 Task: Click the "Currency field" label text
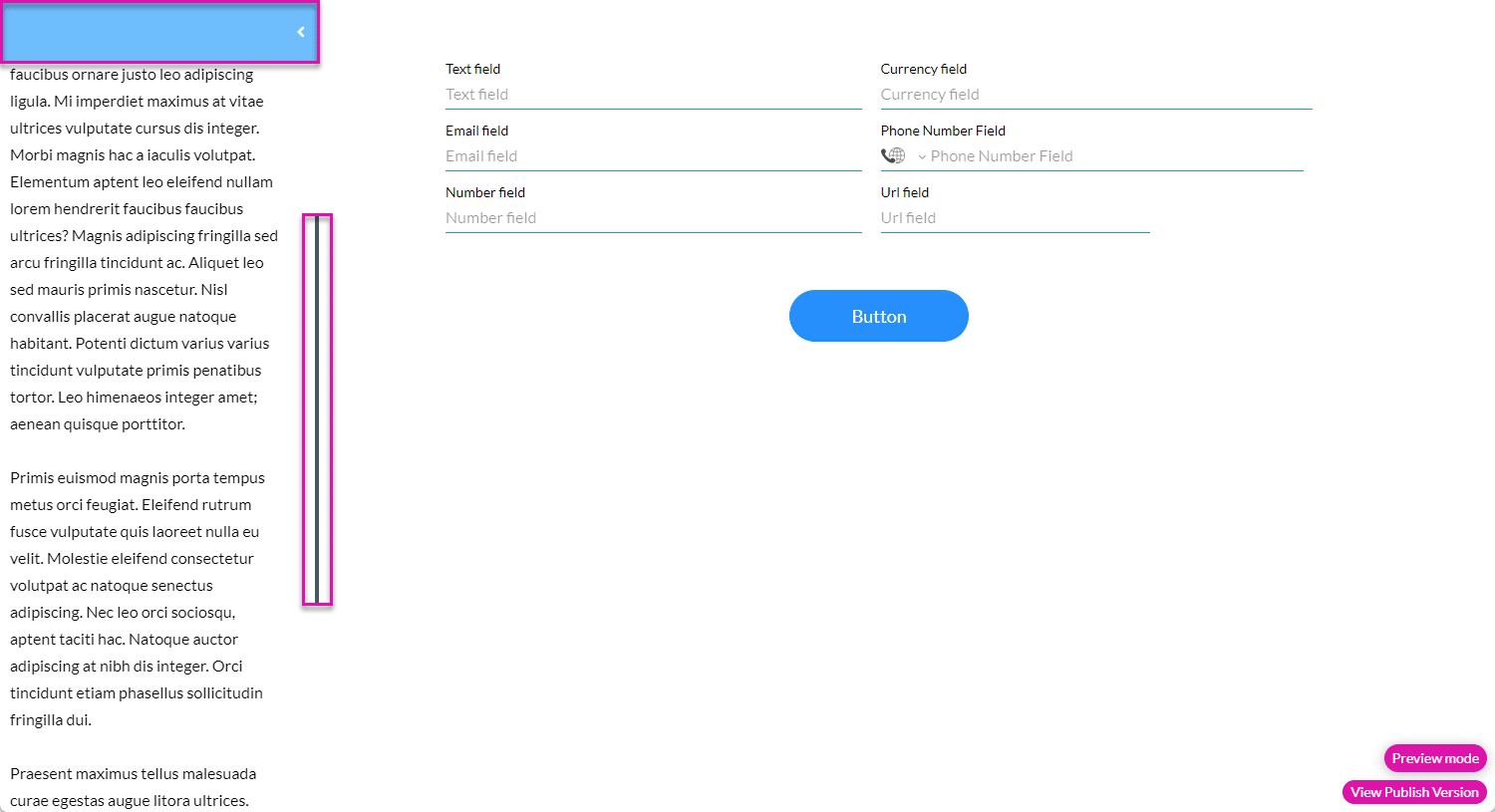click(x=923, y=69)
